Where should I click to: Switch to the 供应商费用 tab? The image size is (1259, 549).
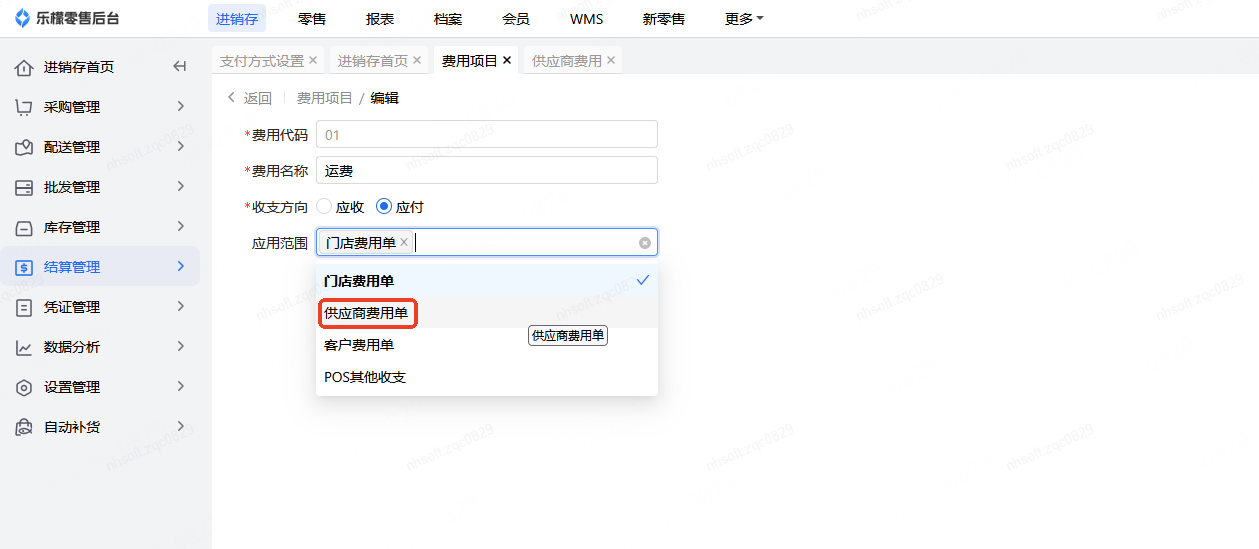[566, 61]
